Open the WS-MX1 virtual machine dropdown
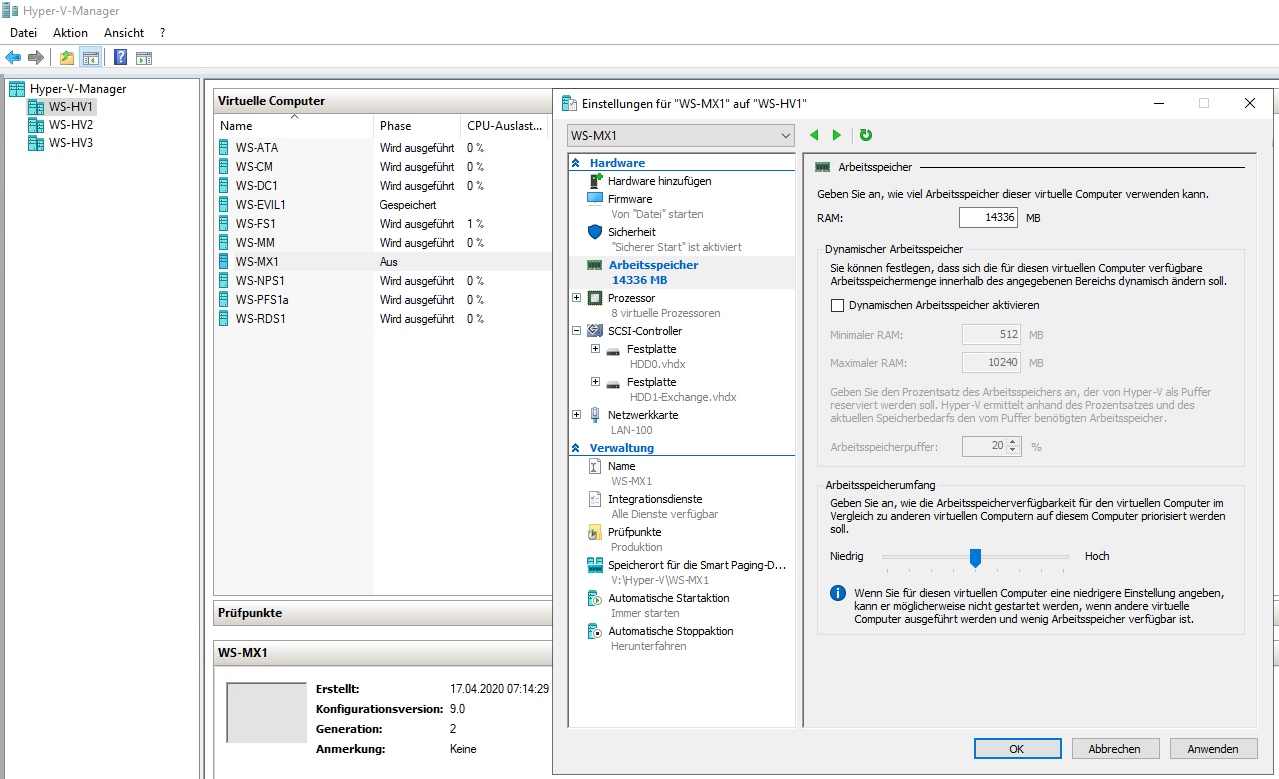 click(680, 135)
